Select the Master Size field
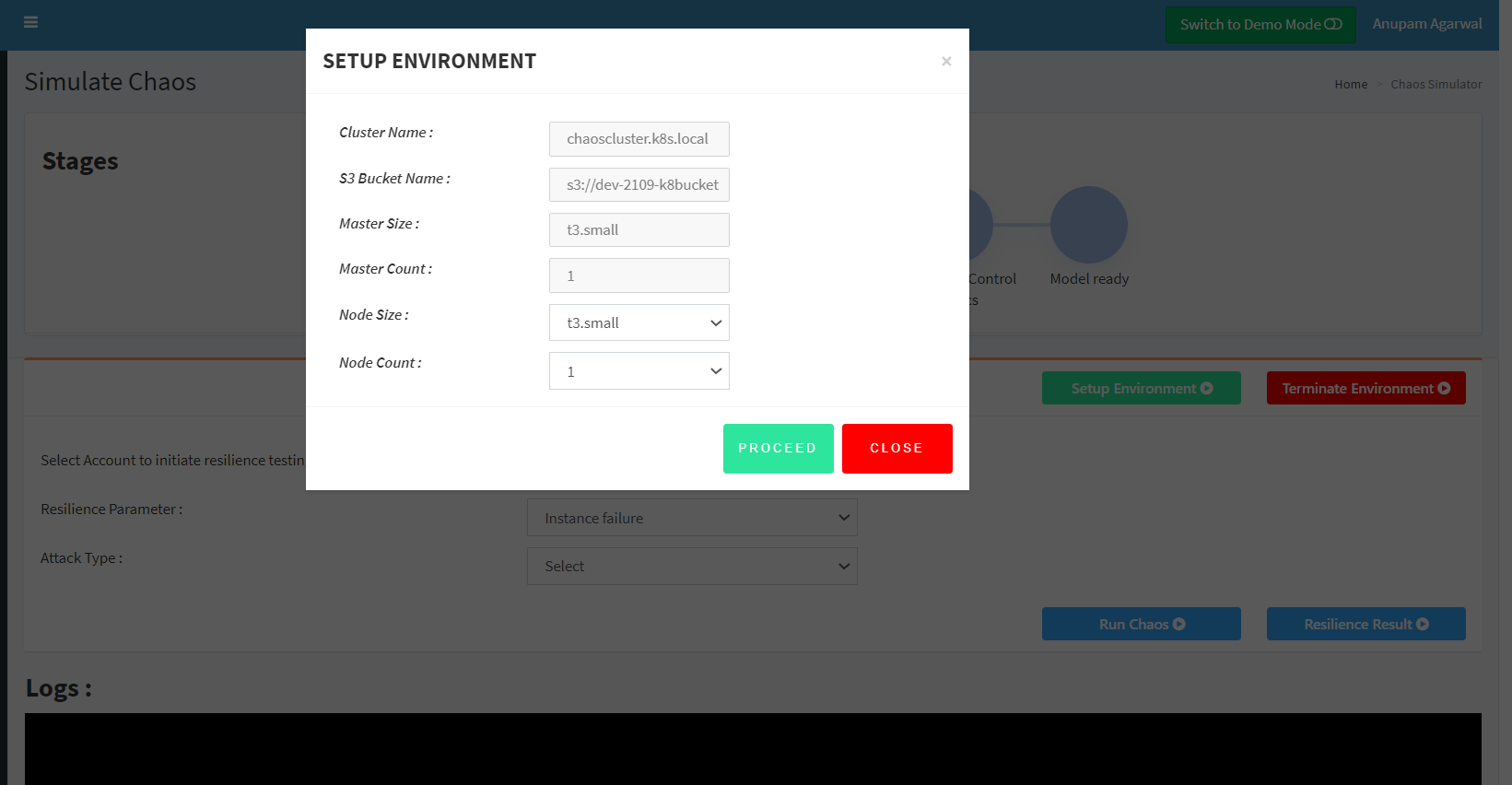 coord(639,230)
